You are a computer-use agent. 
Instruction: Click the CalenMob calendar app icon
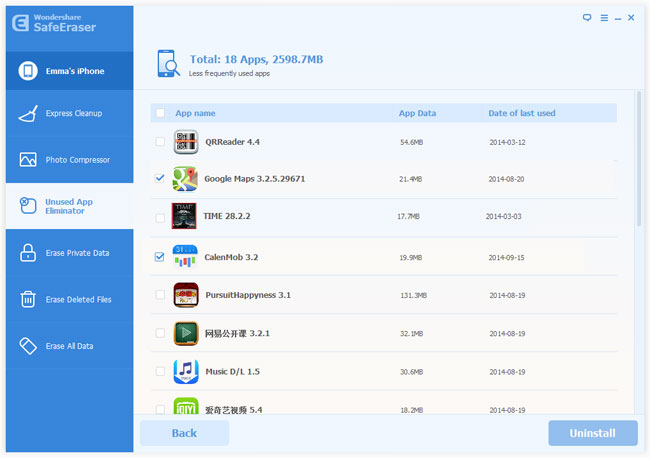click(x=185, y=257)
